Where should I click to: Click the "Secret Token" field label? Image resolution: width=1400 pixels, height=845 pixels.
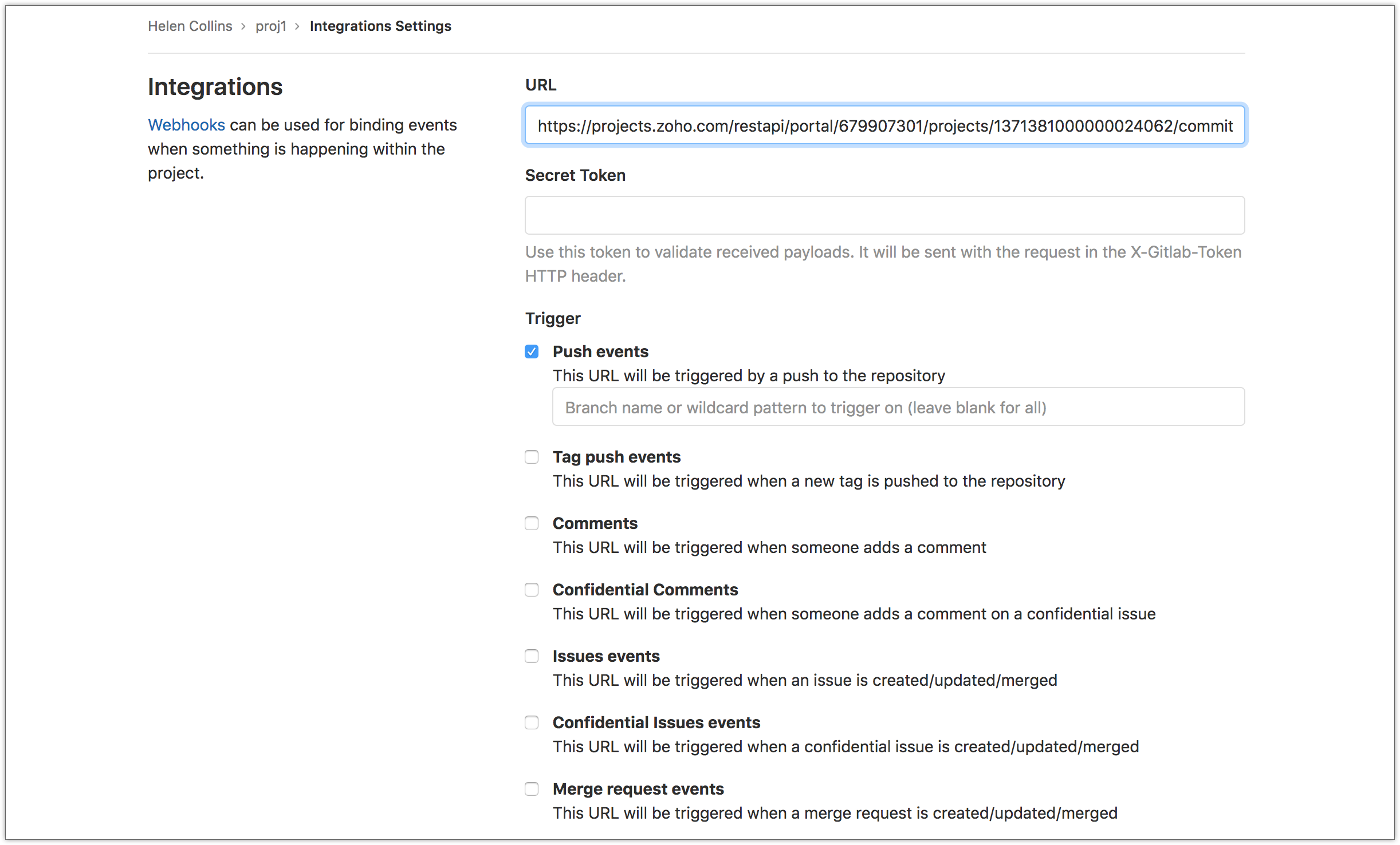tap(575, 175)
